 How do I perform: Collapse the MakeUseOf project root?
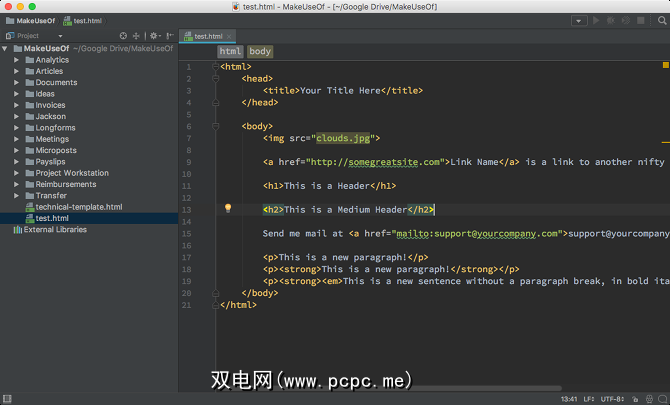pos(6,48)
